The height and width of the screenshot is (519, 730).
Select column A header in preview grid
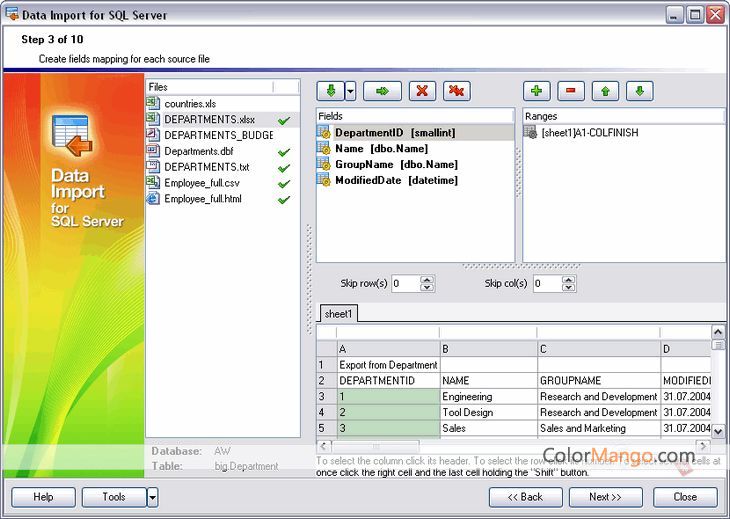[388, 349]
